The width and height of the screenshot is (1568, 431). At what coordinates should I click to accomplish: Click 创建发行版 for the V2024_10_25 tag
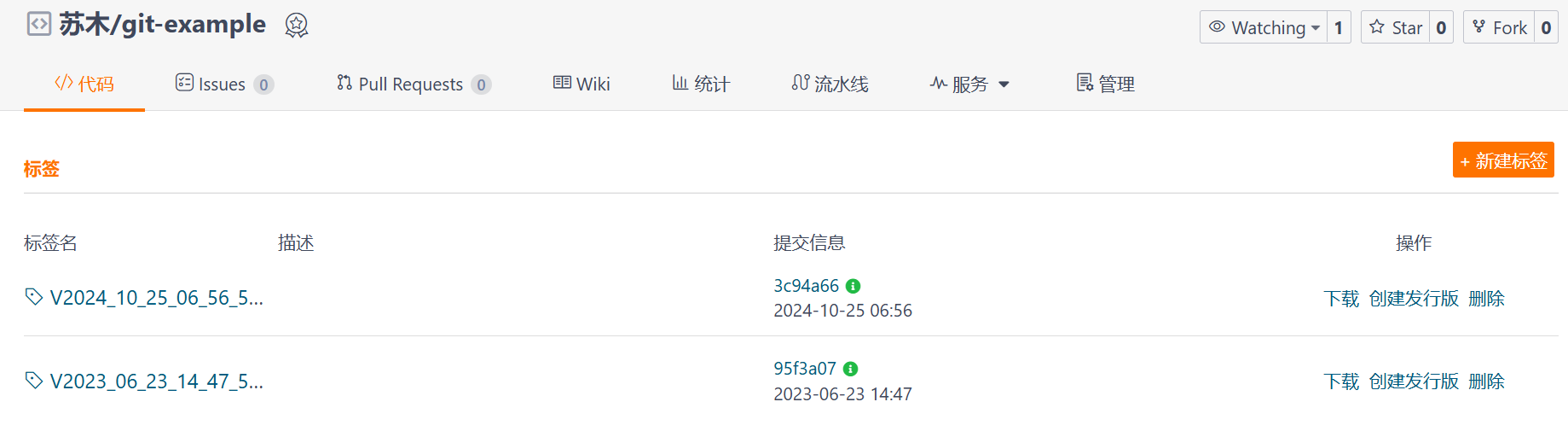1414,299
